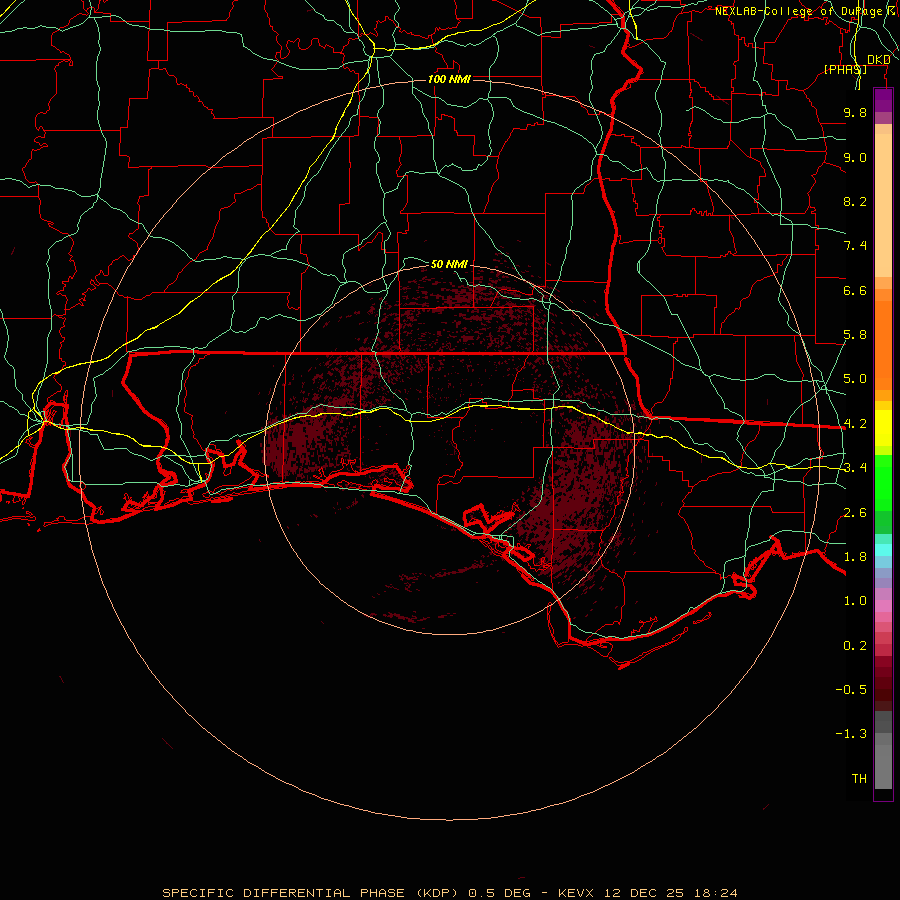
Task: Pick the green segment of the color bar
Action: tap(883, 483)
